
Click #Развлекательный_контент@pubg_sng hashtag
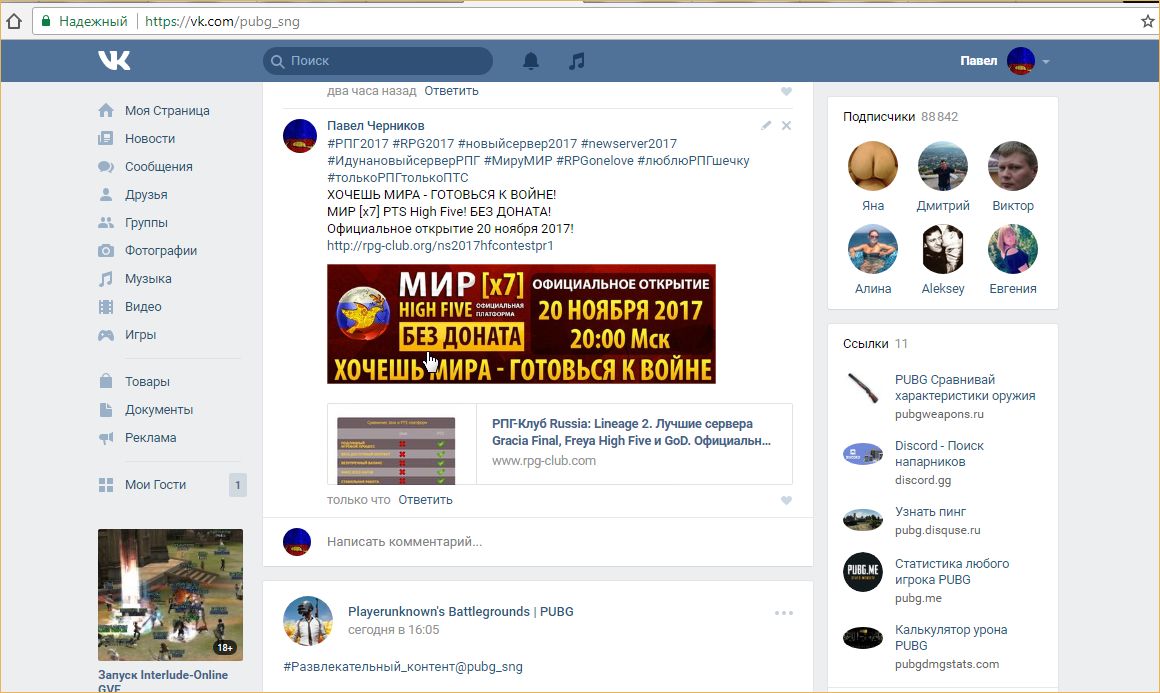(402, 666)
